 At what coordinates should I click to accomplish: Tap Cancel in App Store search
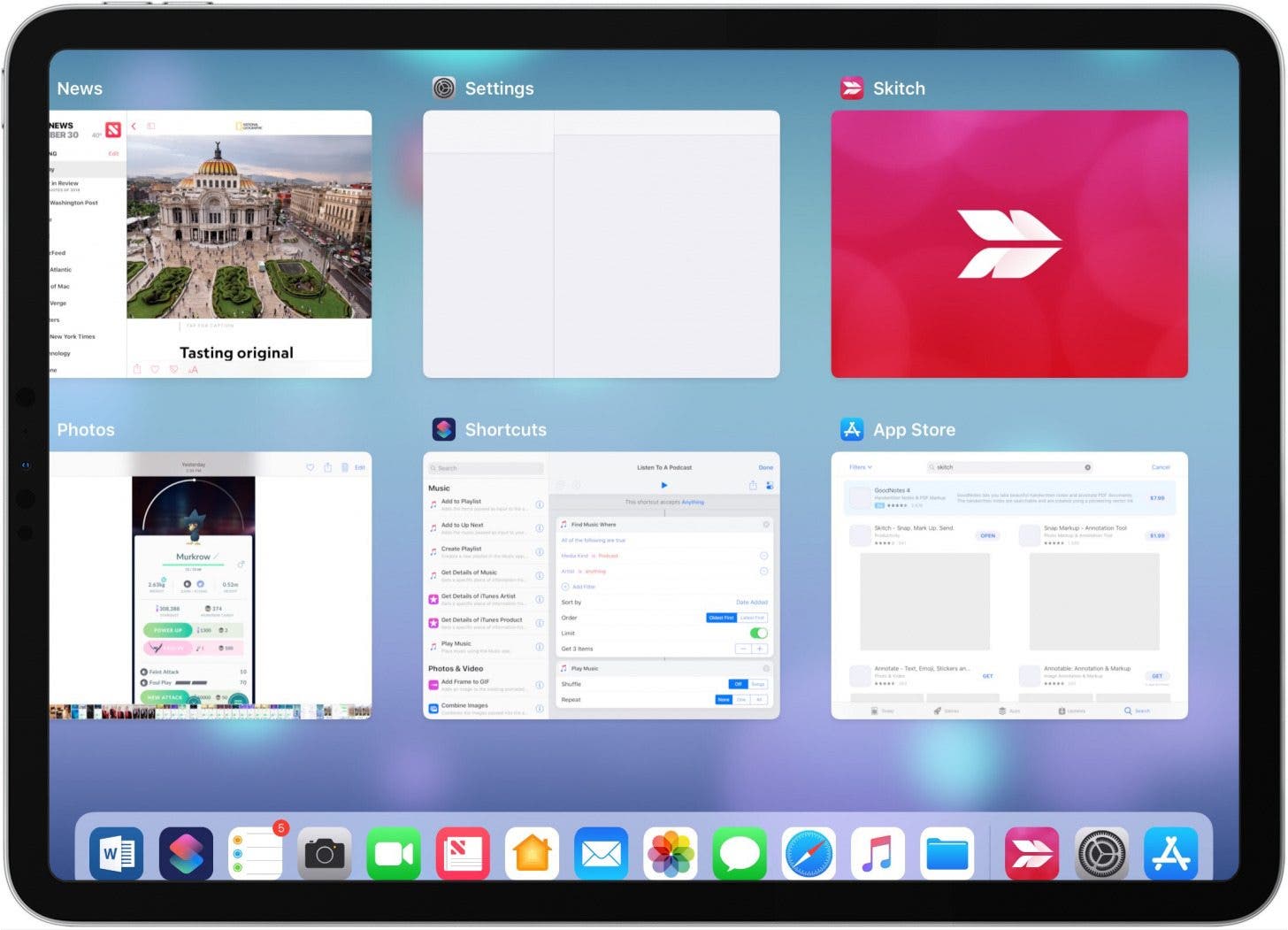coord(1161,467)
